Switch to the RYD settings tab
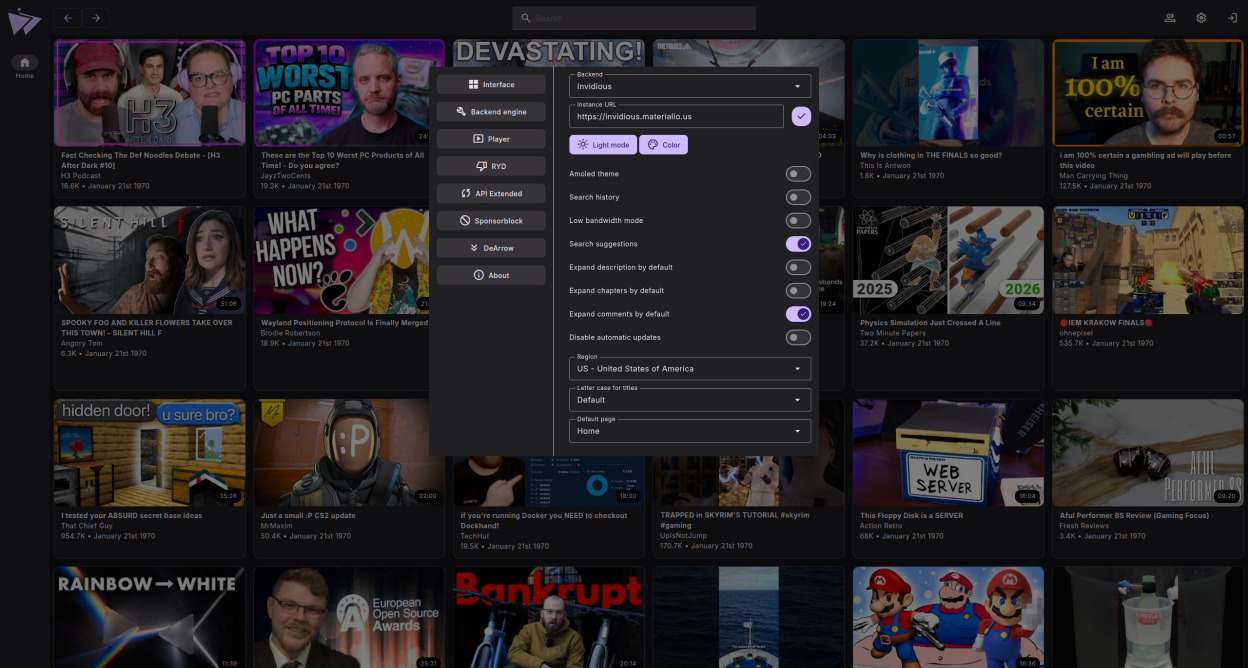 [x=491, y=166]
